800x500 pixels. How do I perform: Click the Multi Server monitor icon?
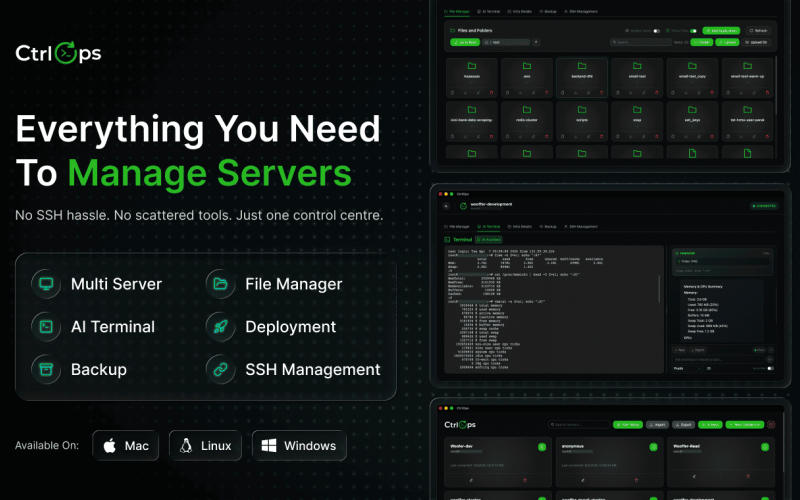[46, 284]
